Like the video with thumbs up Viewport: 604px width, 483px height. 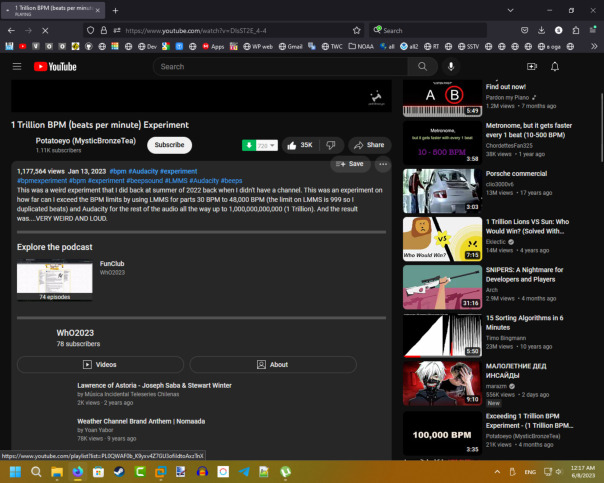pos(299,145)
